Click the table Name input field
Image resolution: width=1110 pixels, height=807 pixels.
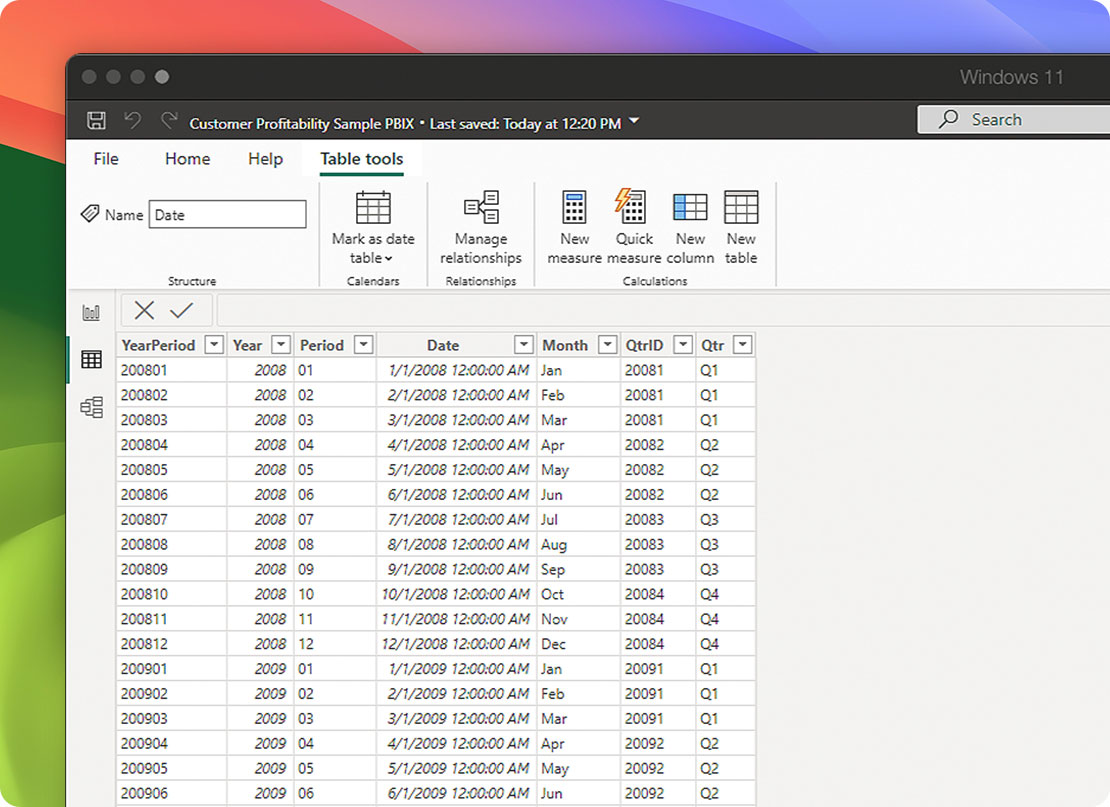(x=227, y=215)
